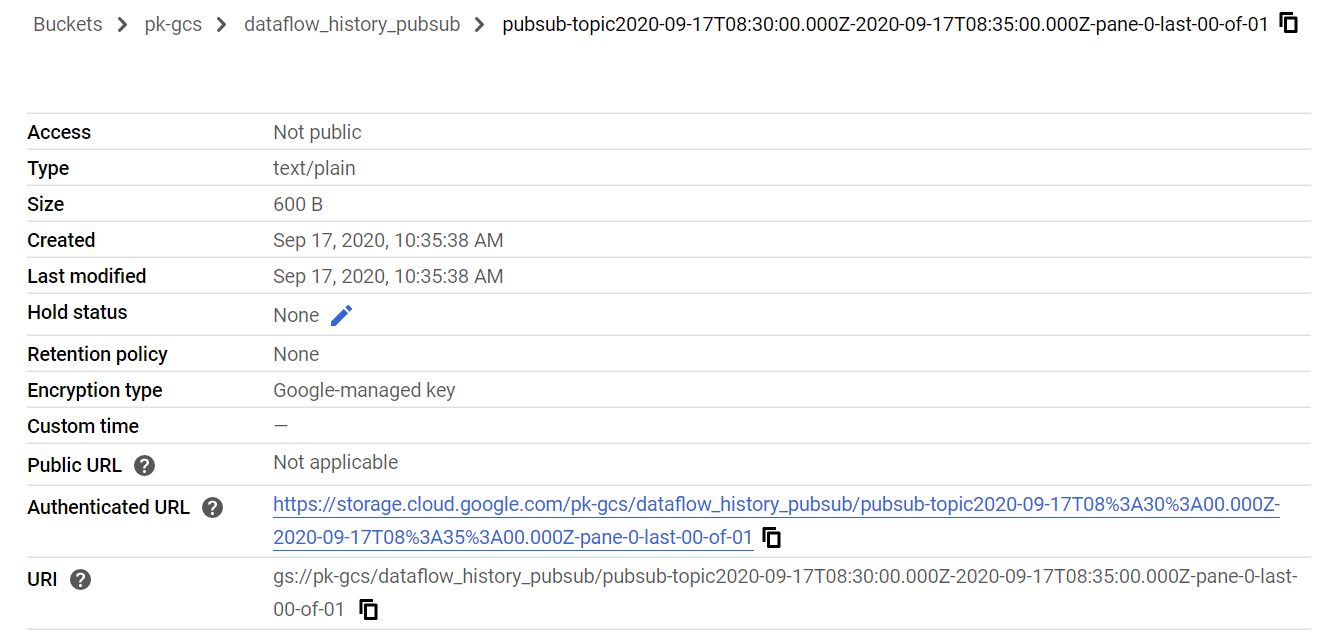This screenshot has height=641, width=1335.
Task: Copy the gs:// URI to clipboard
Action: 368,609
